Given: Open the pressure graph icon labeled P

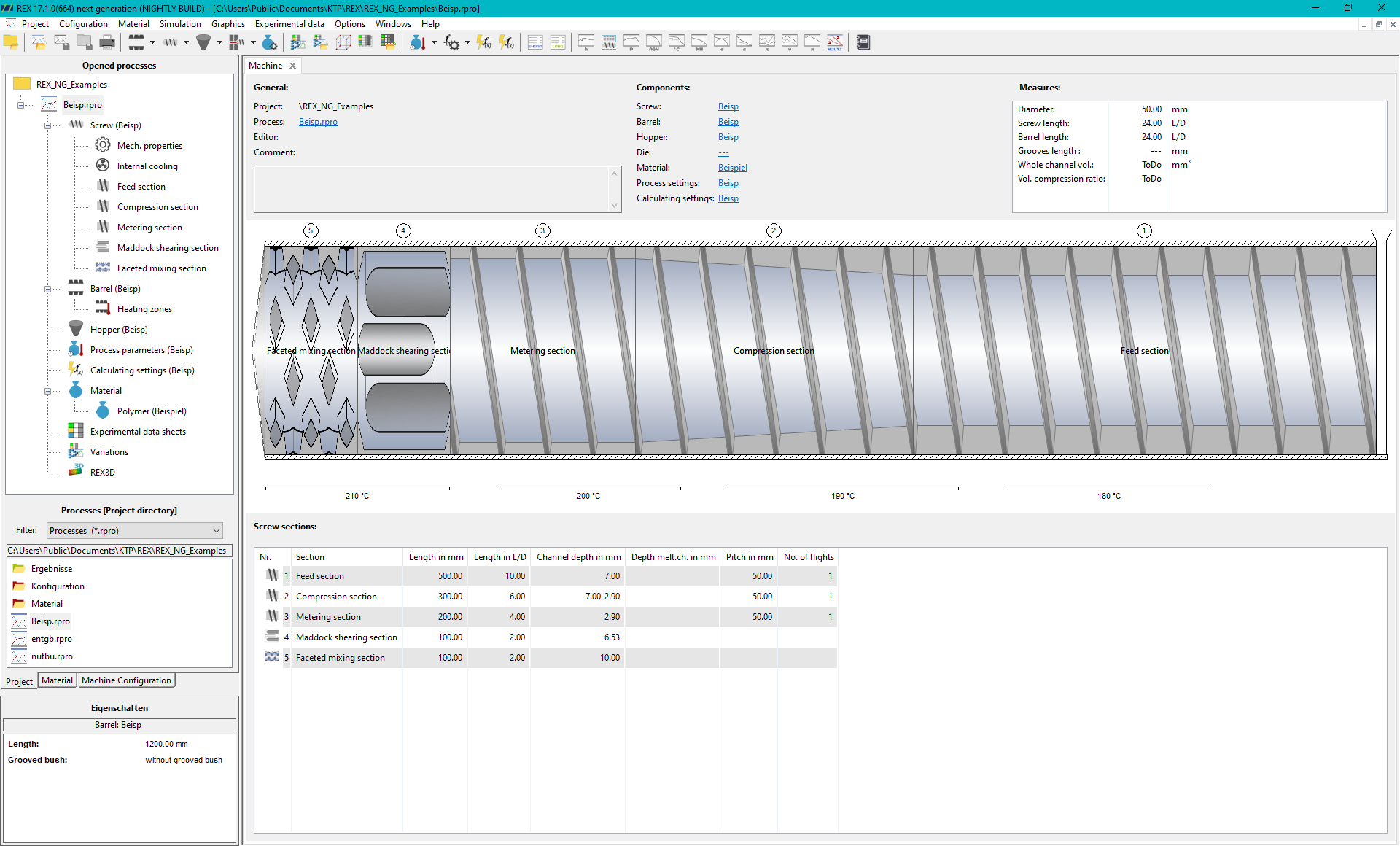Looking at the screenshot, I should 631,42.
